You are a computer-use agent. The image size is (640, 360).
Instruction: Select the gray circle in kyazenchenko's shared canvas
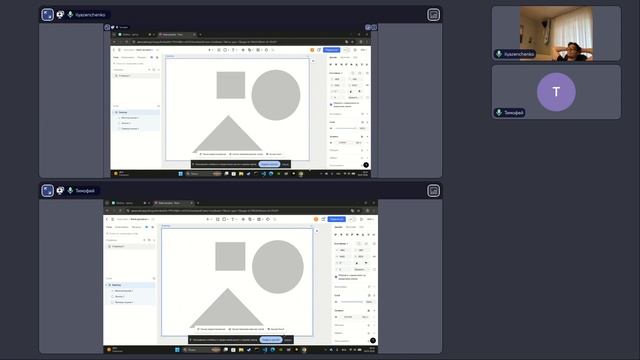tap(276, 95)
